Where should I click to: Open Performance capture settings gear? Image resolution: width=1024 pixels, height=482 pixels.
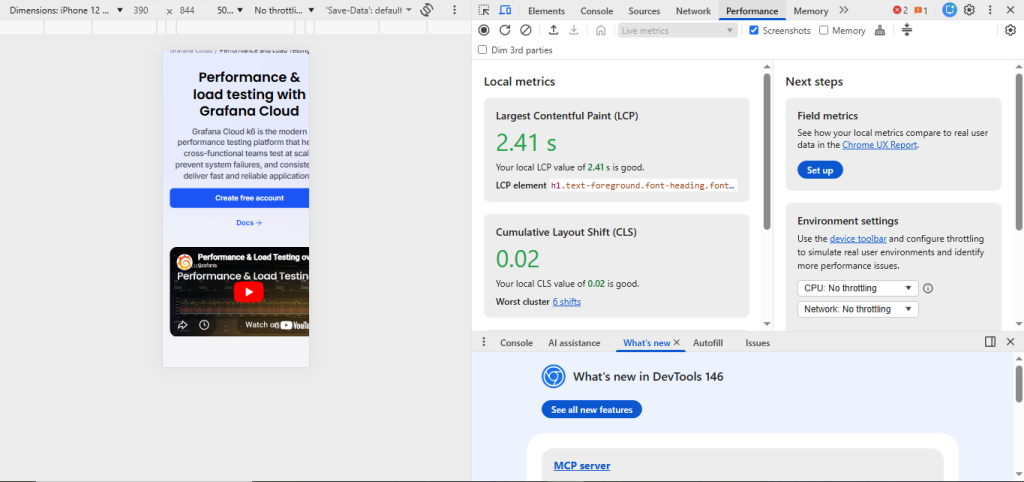click(1010, 30)
